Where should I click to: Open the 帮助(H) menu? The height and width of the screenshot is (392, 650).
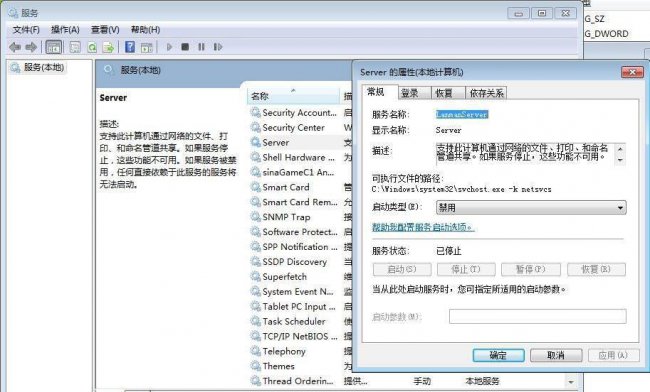coord(146,30)
